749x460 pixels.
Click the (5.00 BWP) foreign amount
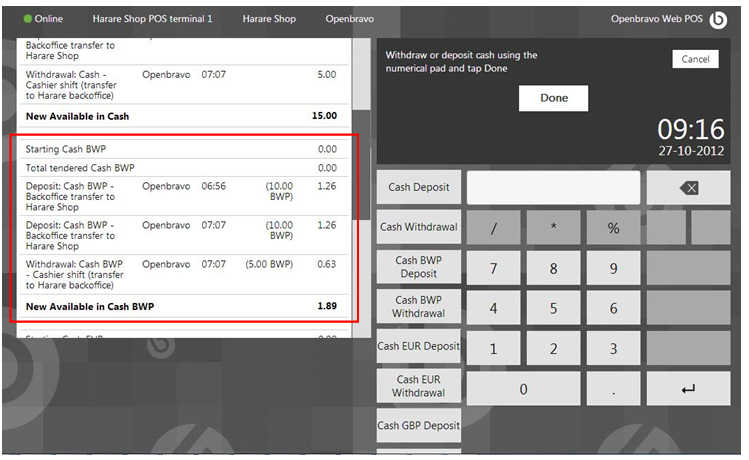[269, 264]
